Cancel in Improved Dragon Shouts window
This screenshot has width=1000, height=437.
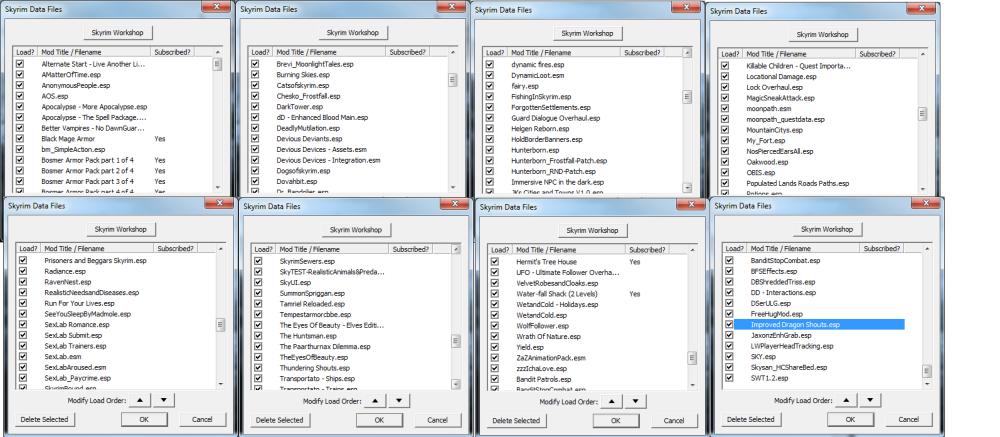pyautogui.click(x=909, y=419)
